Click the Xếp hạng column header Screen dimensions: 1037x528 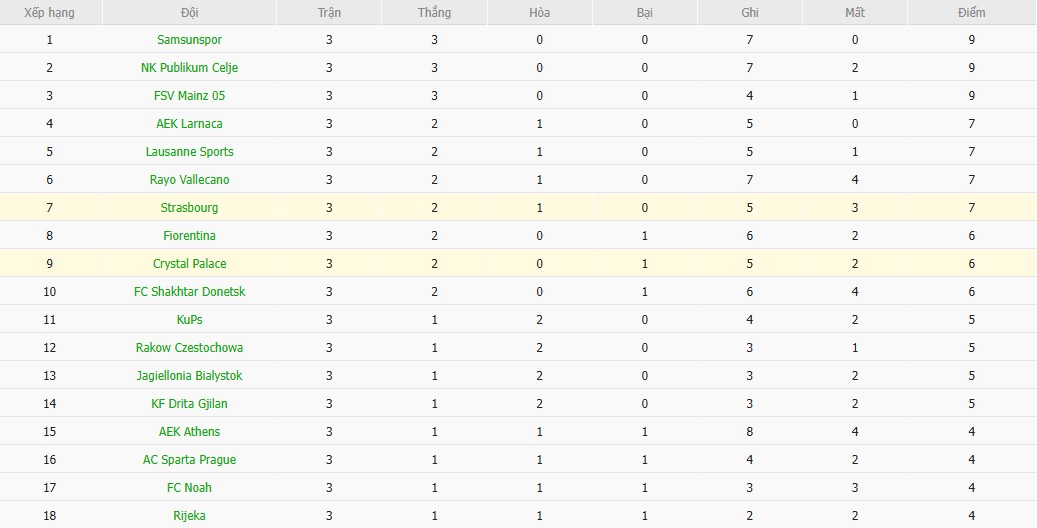click(49, 13)
